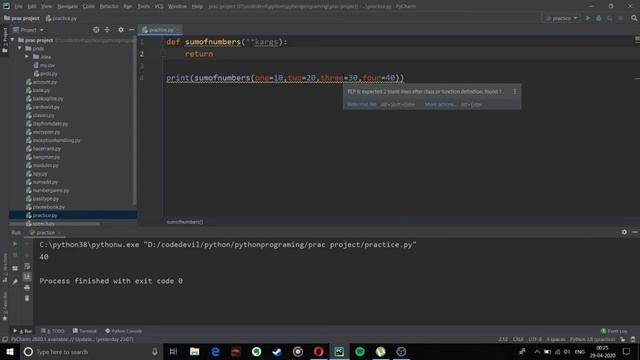Viewport: 640px width, 360px height.
Task: Click the pin tab icon in Run panel
Action: coord(15,282)
